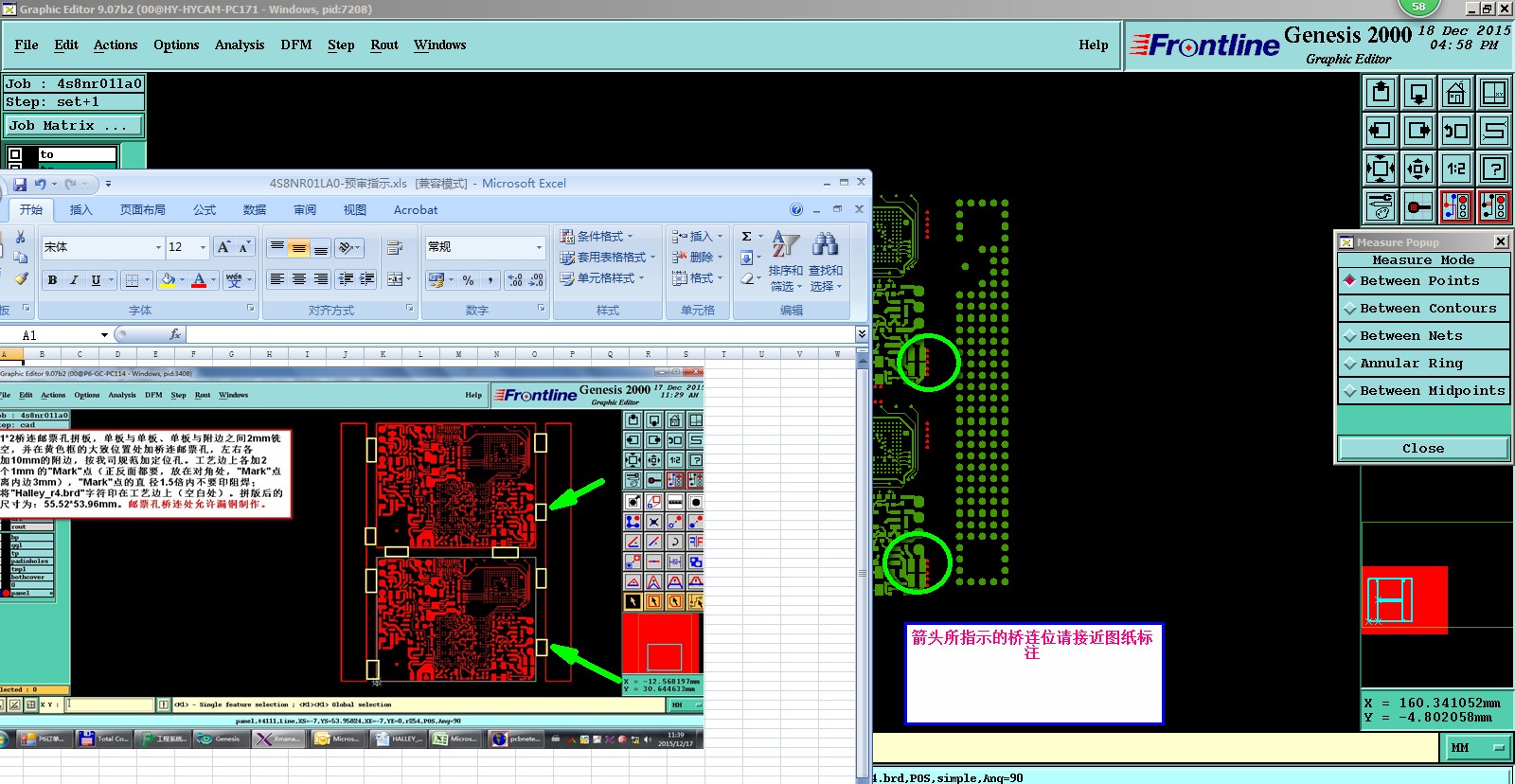Open the font size dropdown showing 12
1515x784 pixels.
click(203, 247)
